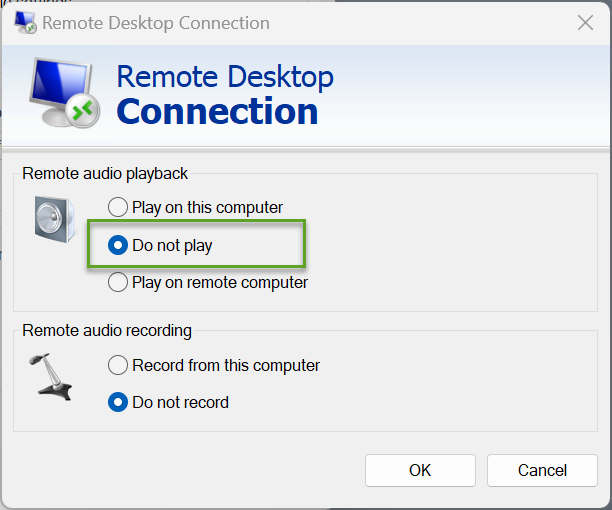Viewport: 612px width, 510px height.
Task: Select Play on this computer
Action: point(195,207)
